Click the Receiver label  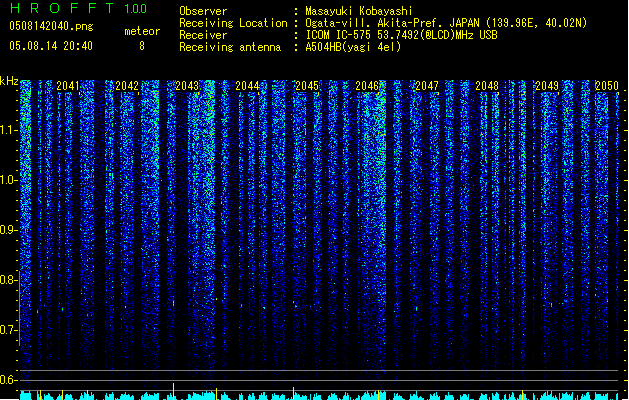(203, 35)
